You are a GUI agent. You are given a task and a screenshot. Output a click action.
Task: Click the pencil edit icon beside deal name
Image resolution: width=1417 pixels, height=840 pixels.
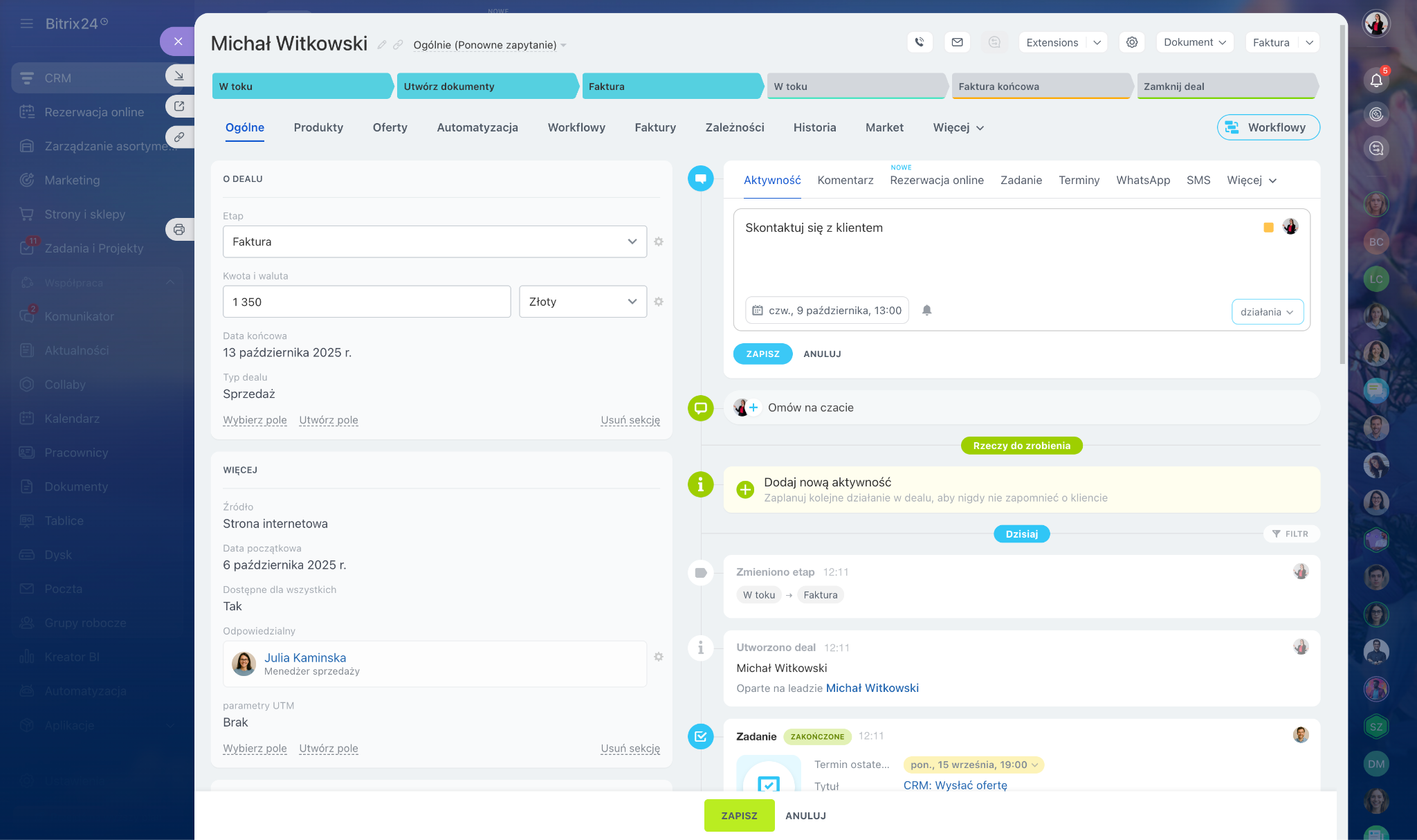coord(382,45)
